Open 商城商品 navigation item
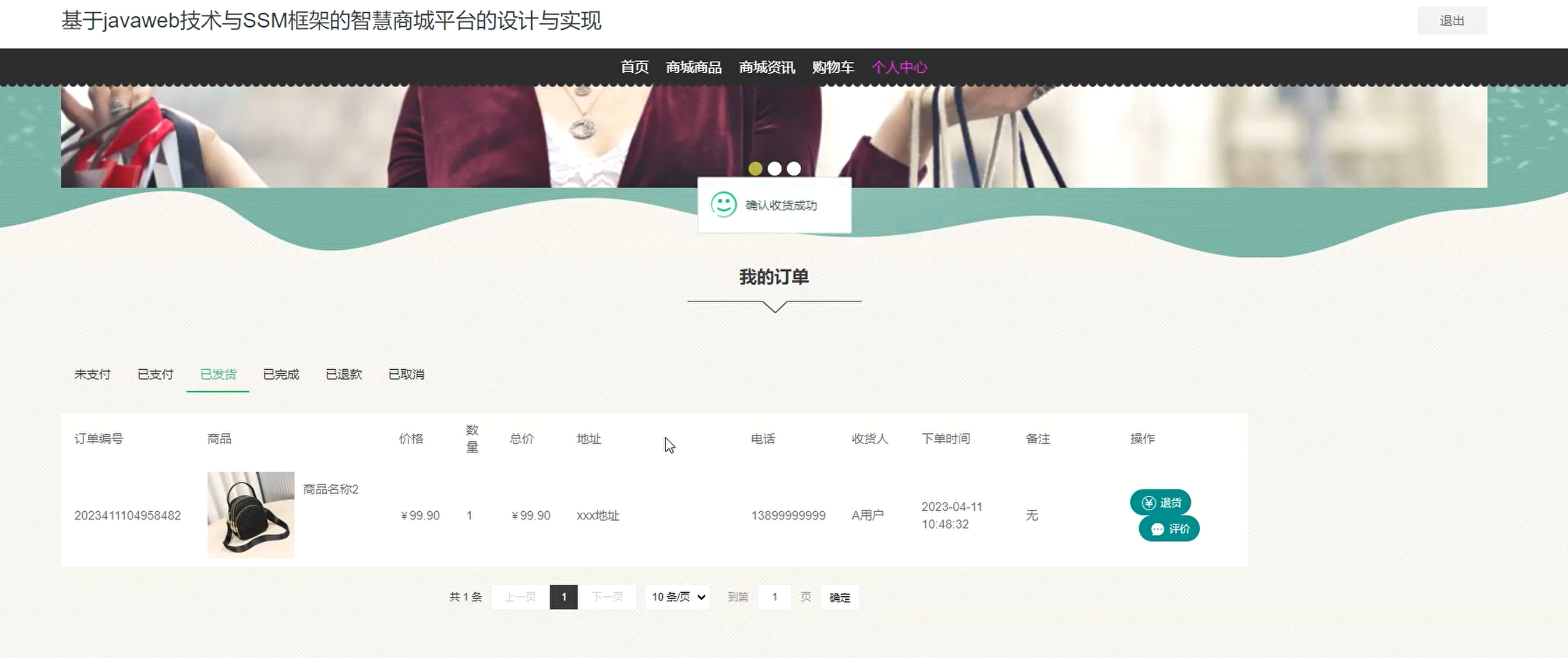This screenshot has width=1568, height=658. pyautogui.click(x=693, y=67)
